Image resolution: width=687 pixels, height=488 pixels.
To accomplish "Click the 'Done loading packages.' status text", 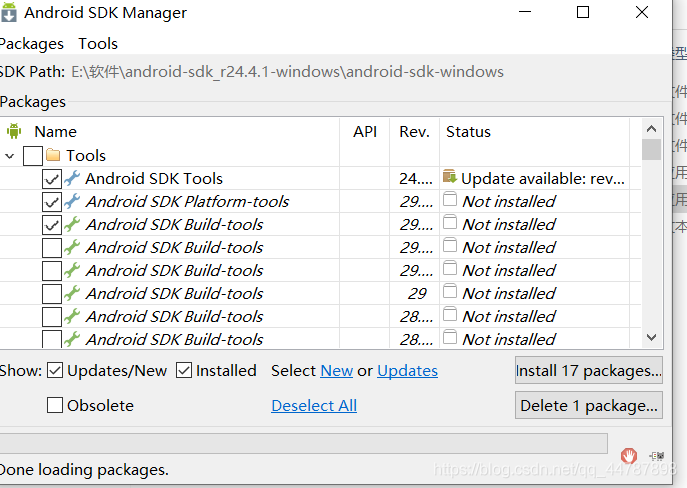I will coord(84,470).
